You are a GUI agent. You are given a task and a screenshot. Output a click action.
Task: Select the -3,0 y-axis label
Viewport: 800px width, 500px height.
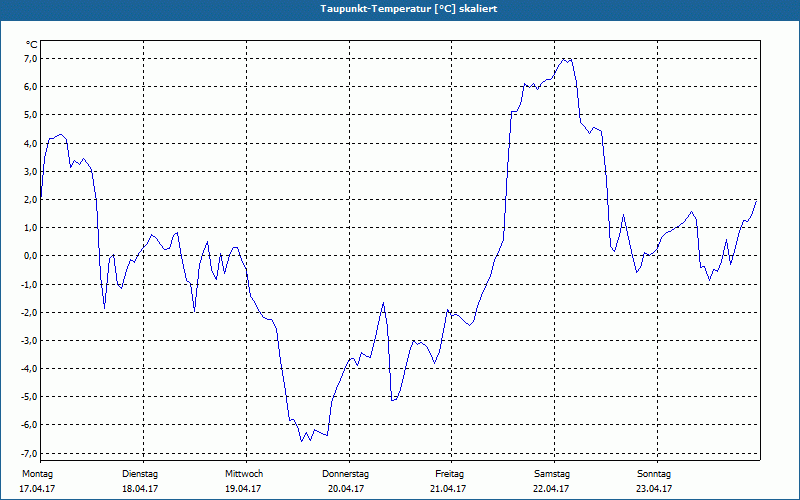(x=29, y=341)
